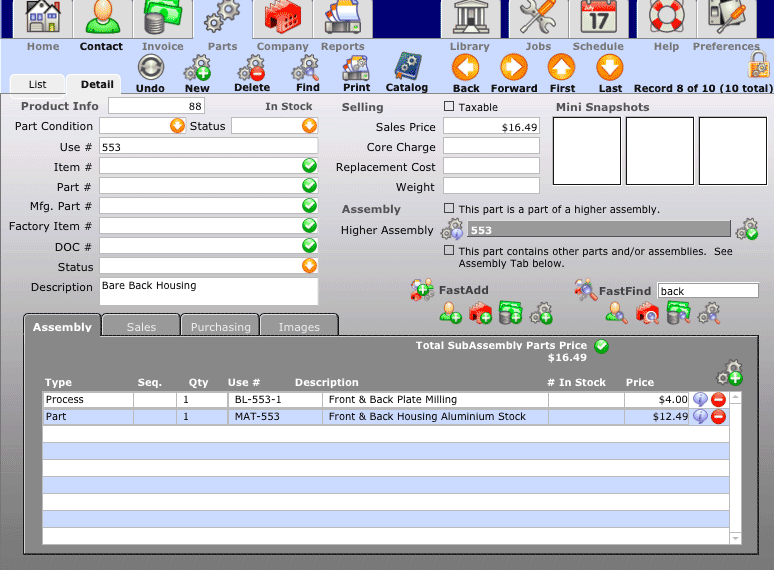Expand the Status dropdown beside Part Condition
This screenshot has height=570, width=774.
[x=309, y=126]
